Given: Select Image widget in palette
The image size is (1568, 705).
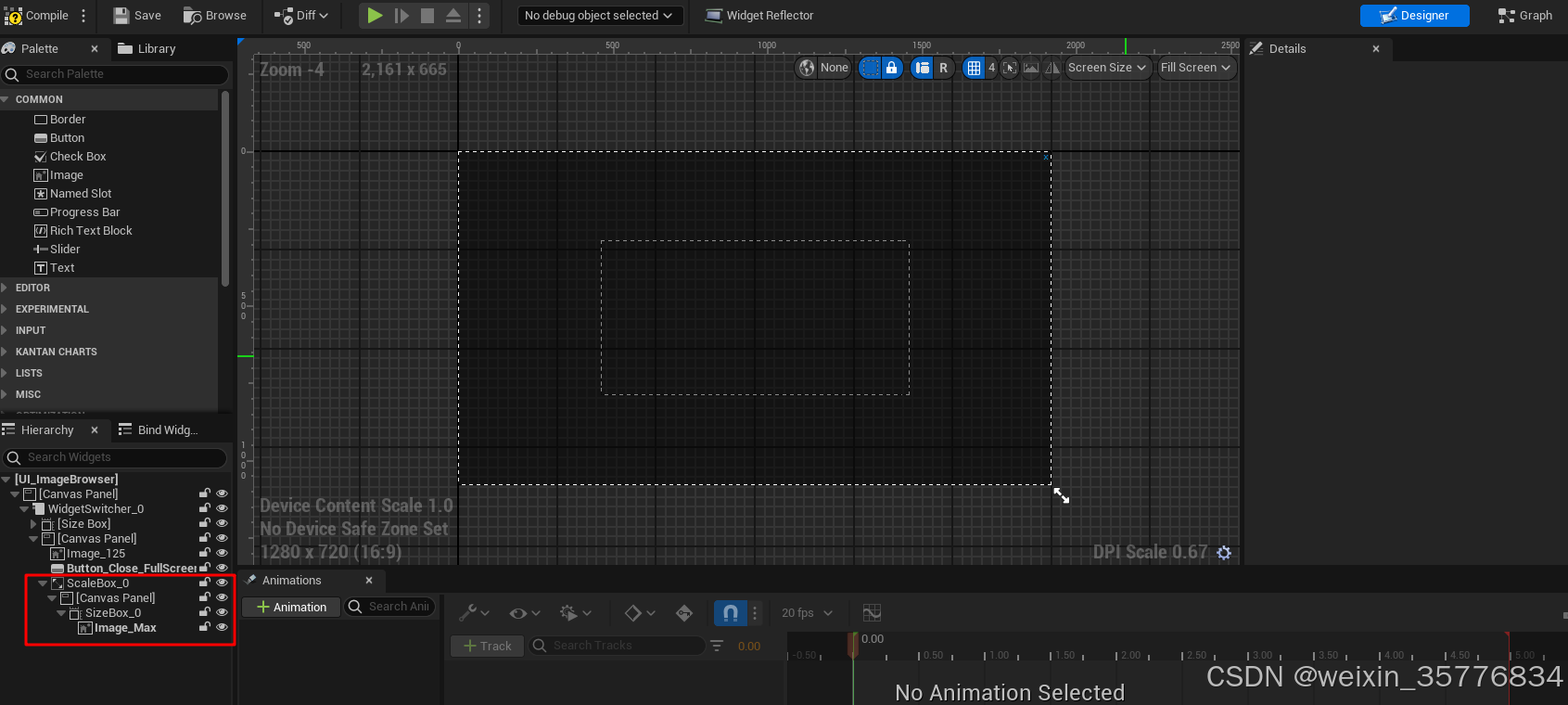Looking at the screenshot, I should point(58,175).
